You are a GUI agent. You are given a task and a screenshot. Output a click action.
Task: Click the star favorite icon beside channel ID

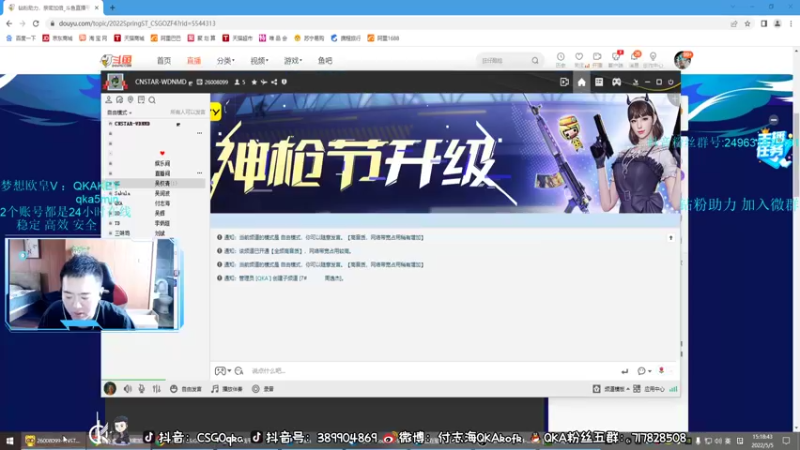(254, 82)
